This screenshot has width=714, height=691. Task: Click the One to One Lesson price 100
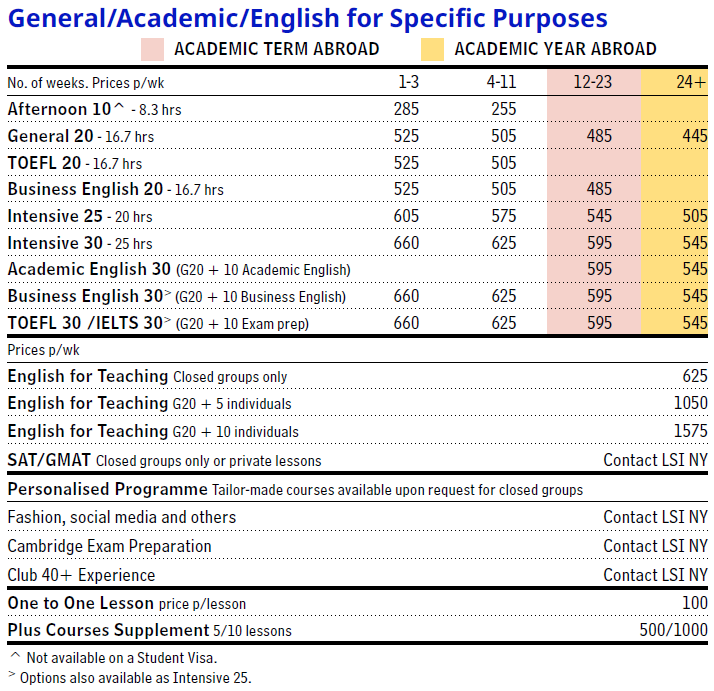[694, 604]
